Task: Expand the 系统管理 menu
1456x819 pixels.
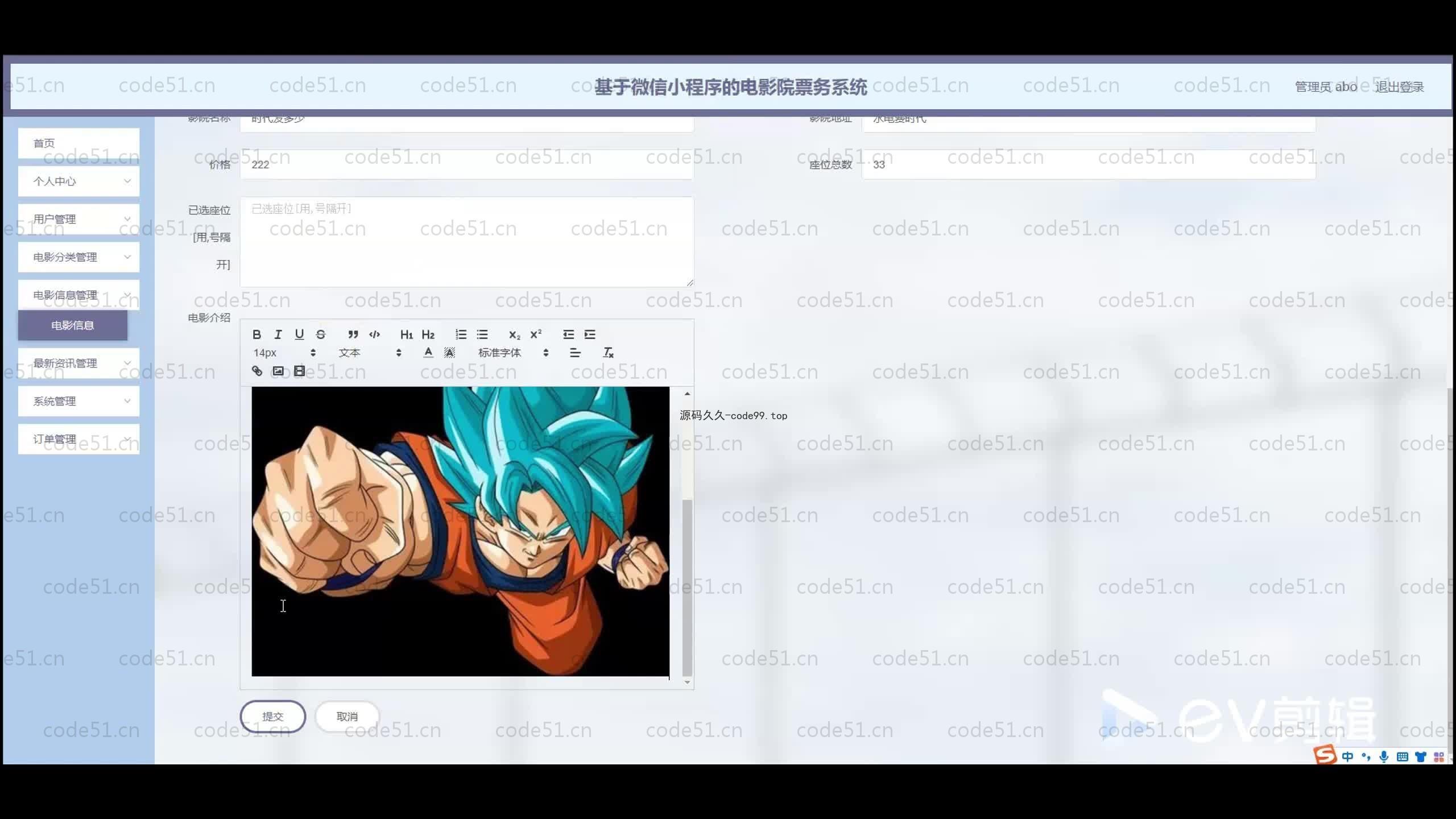Action: click(78, 401)
